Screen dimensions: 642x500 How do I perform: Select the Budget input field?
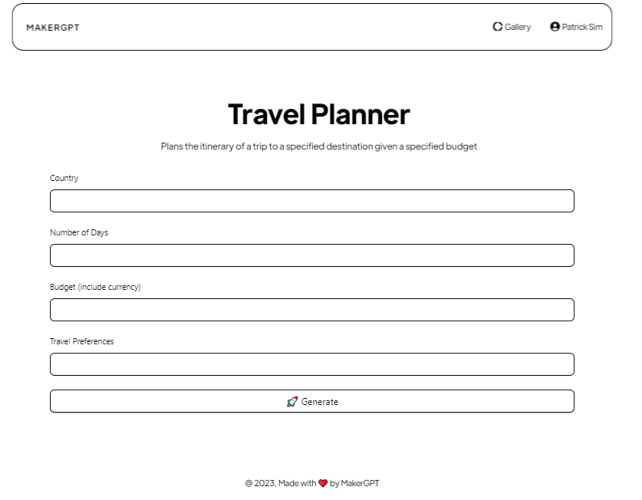pyautogui.click(x=312, y=310)
